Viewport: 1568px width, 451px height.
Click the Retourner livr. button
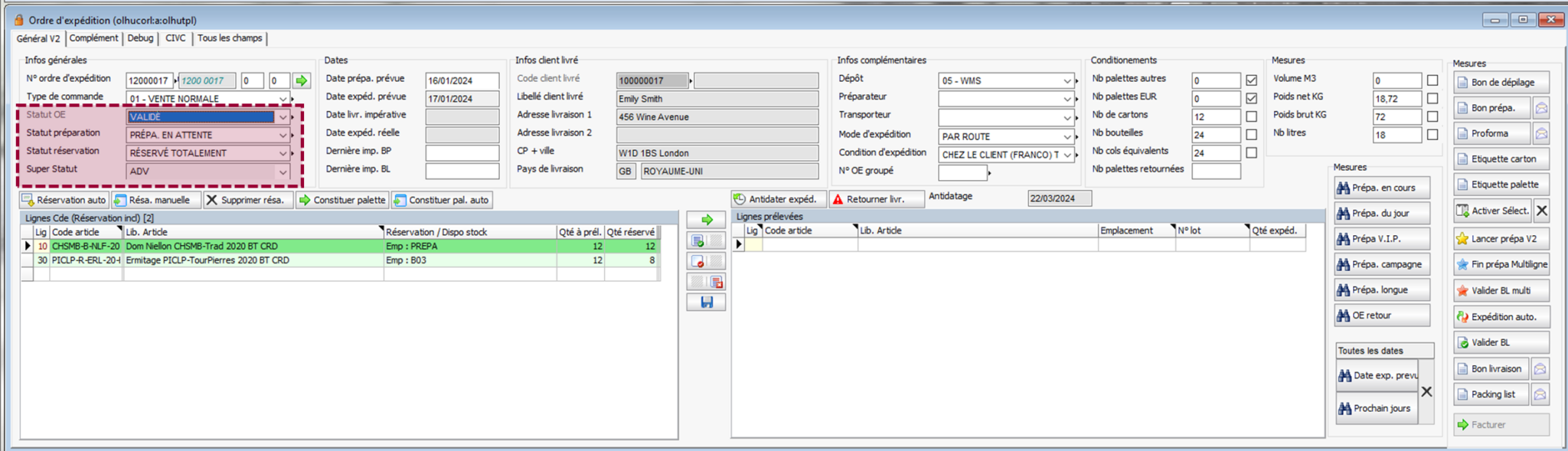click(x=875, y=199)
